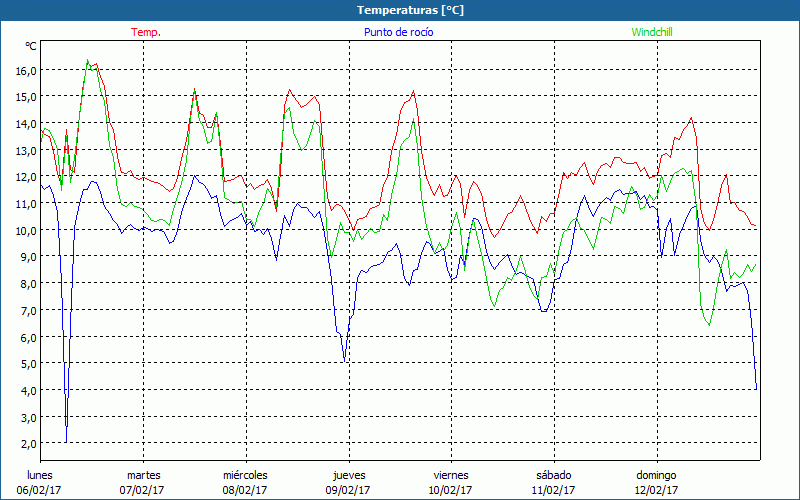Click the Temperaturas [°C] chart title
The image size is (800, 500).
tap(410, 10)
